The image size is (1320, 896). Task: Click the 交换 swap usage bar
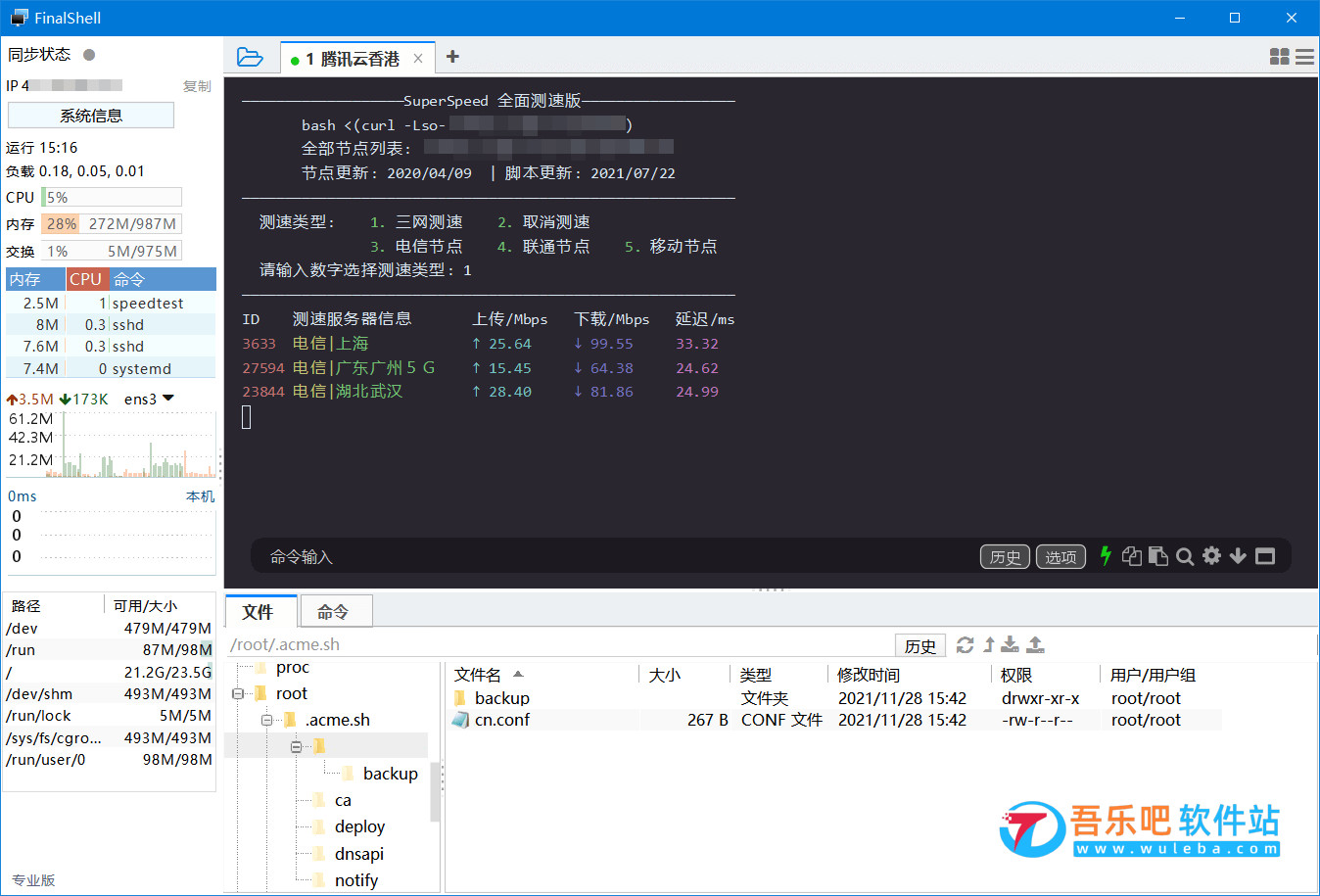(x=111, y=252)
